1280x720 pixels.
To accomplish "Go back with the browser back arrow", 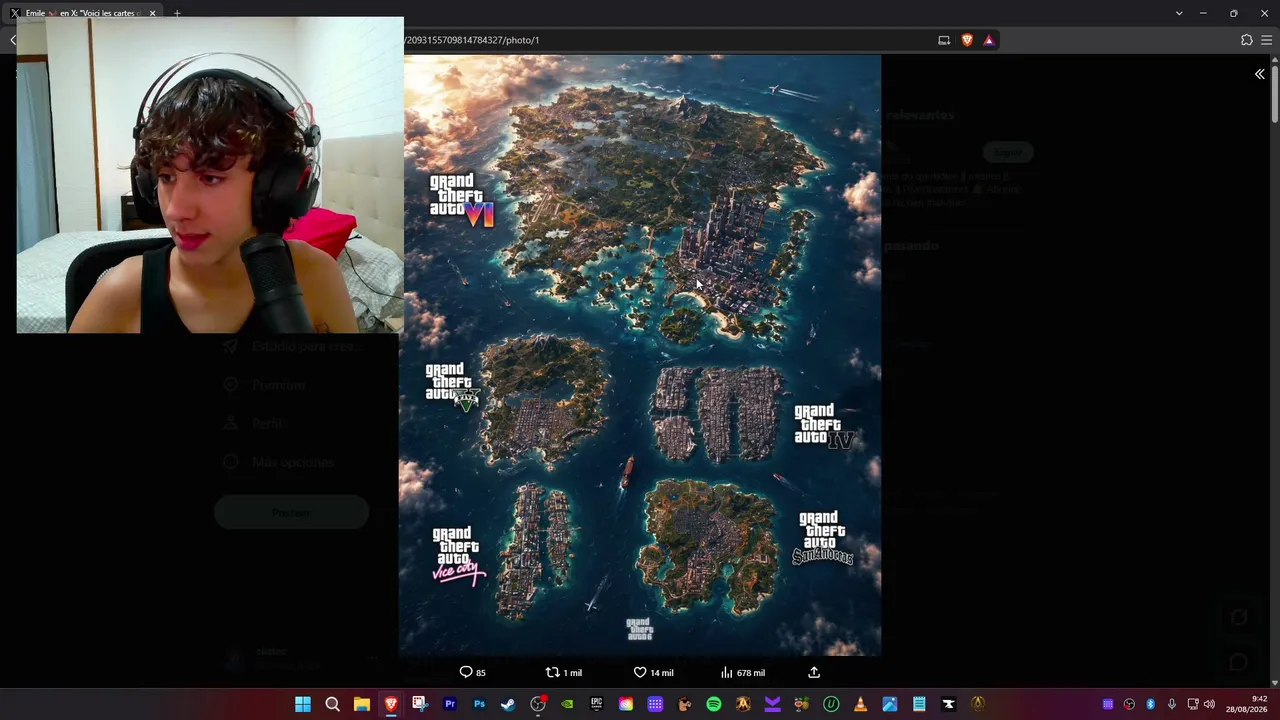I will [x=12, y=40].
